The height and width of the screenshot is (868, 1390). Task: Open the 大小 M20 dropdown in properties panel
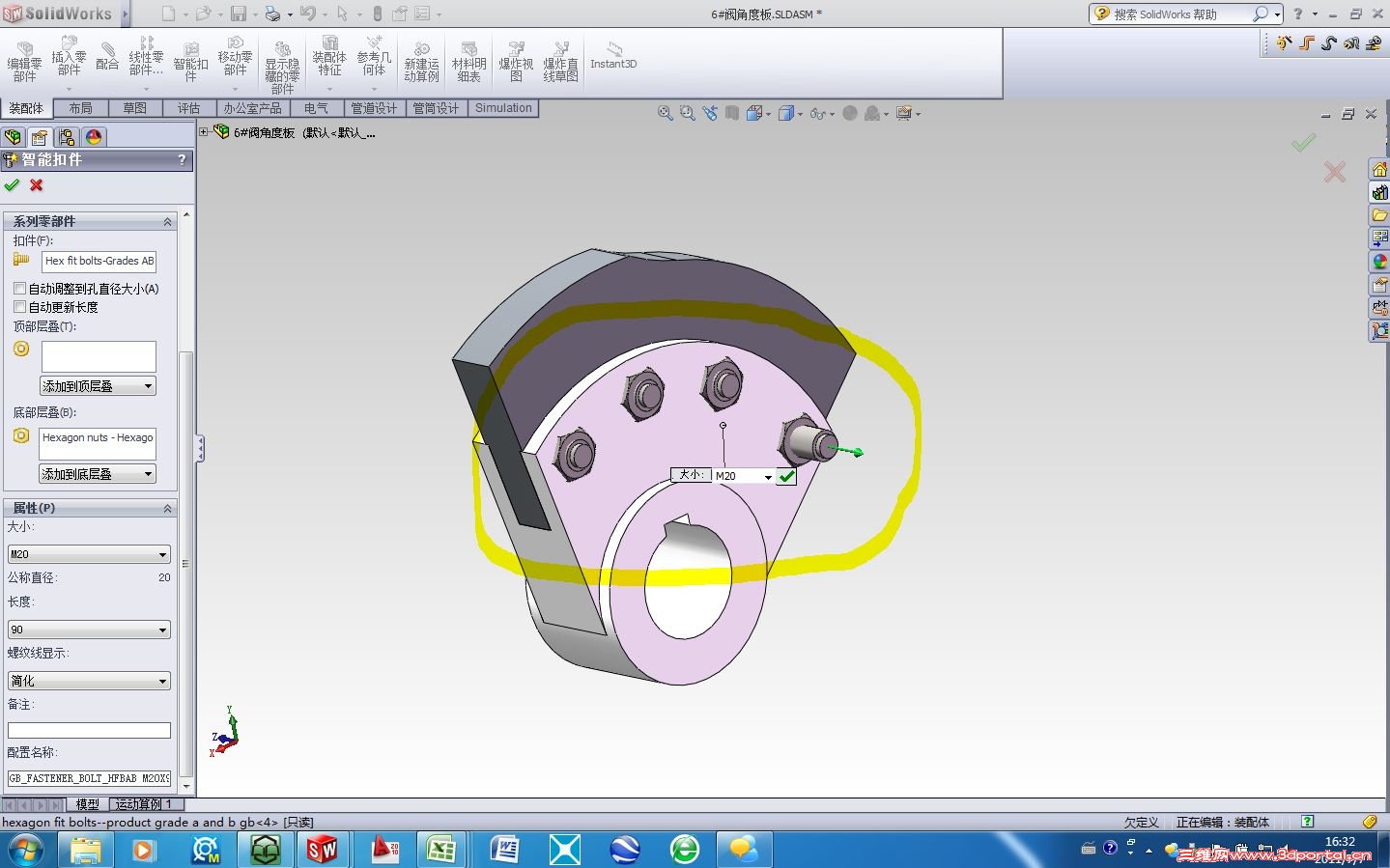(89, 554)
